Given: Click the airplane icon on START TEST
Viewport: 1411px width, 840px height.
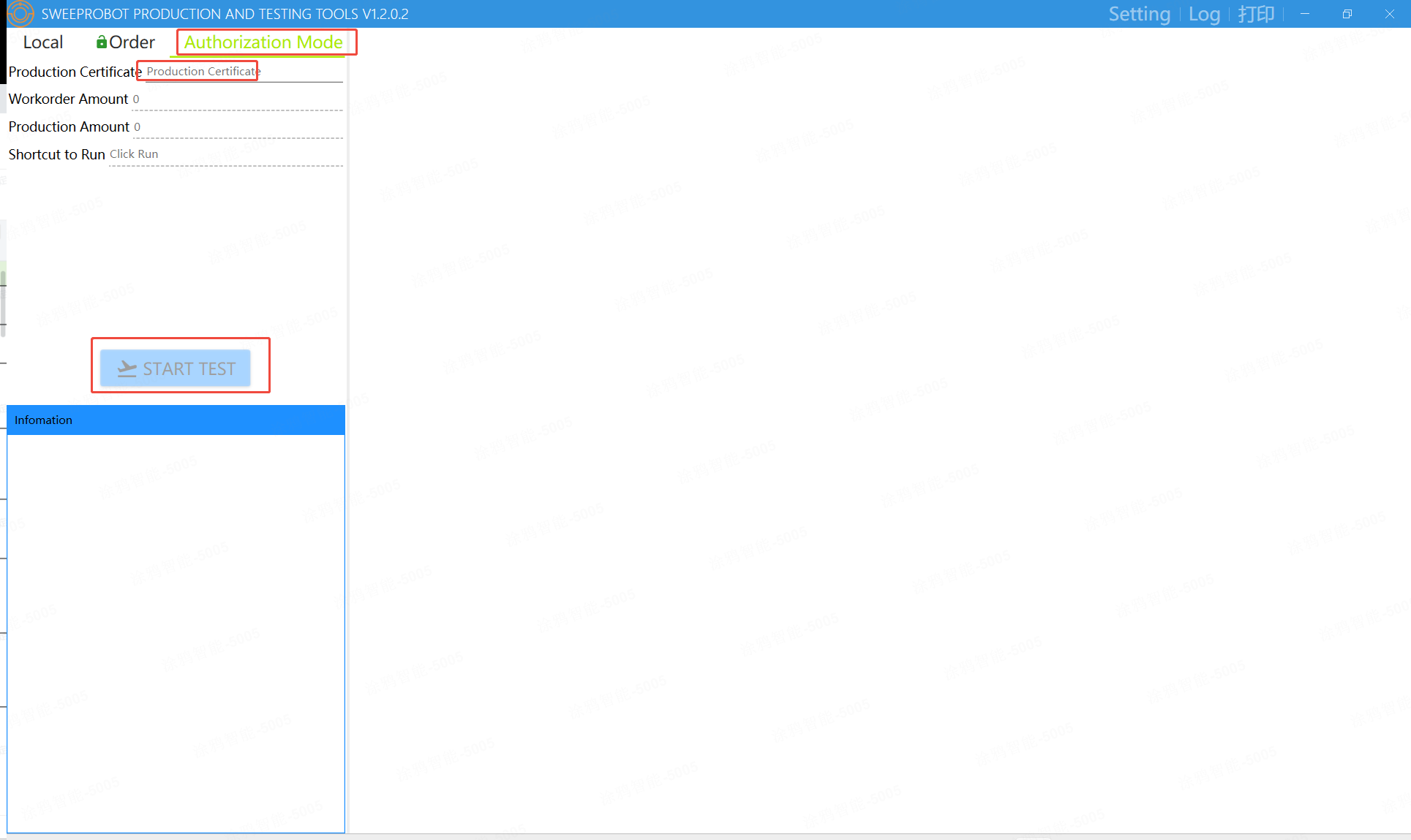Looking at the screenshot, I should 127,368.
